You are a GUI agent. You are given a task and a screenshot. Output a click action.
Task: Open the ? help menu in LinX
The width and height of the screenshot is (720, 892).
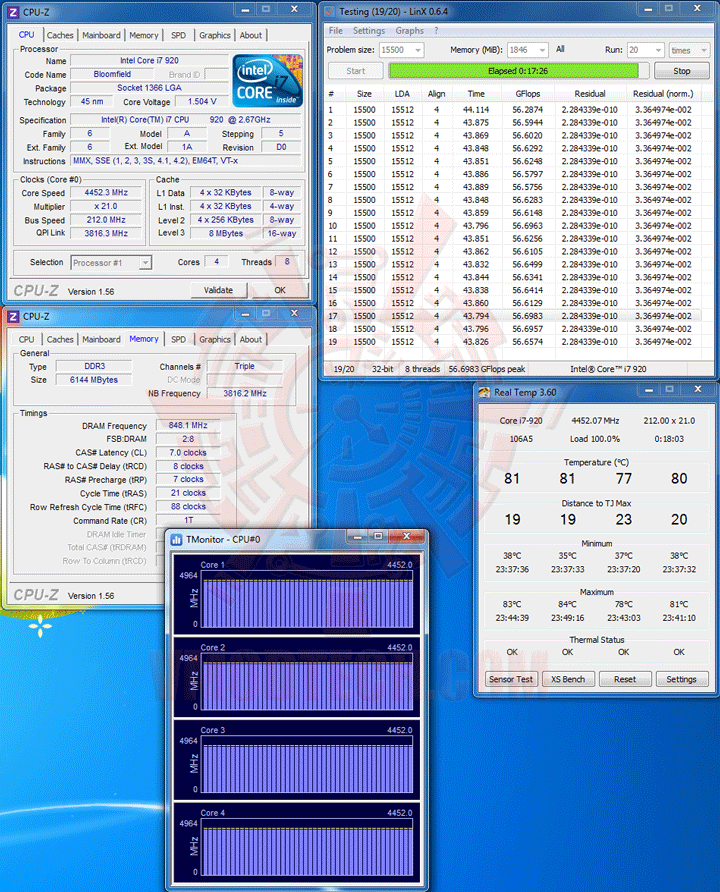[436, 31]
